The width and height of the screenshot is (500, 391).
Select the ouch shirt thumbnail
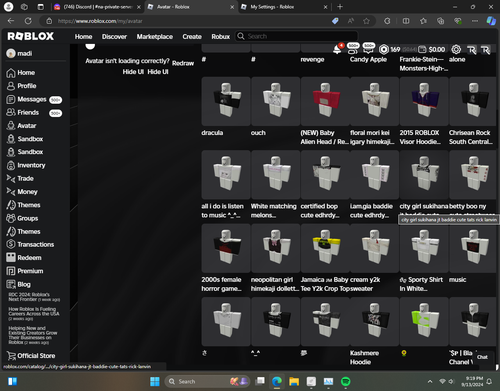tap(275, 101)
